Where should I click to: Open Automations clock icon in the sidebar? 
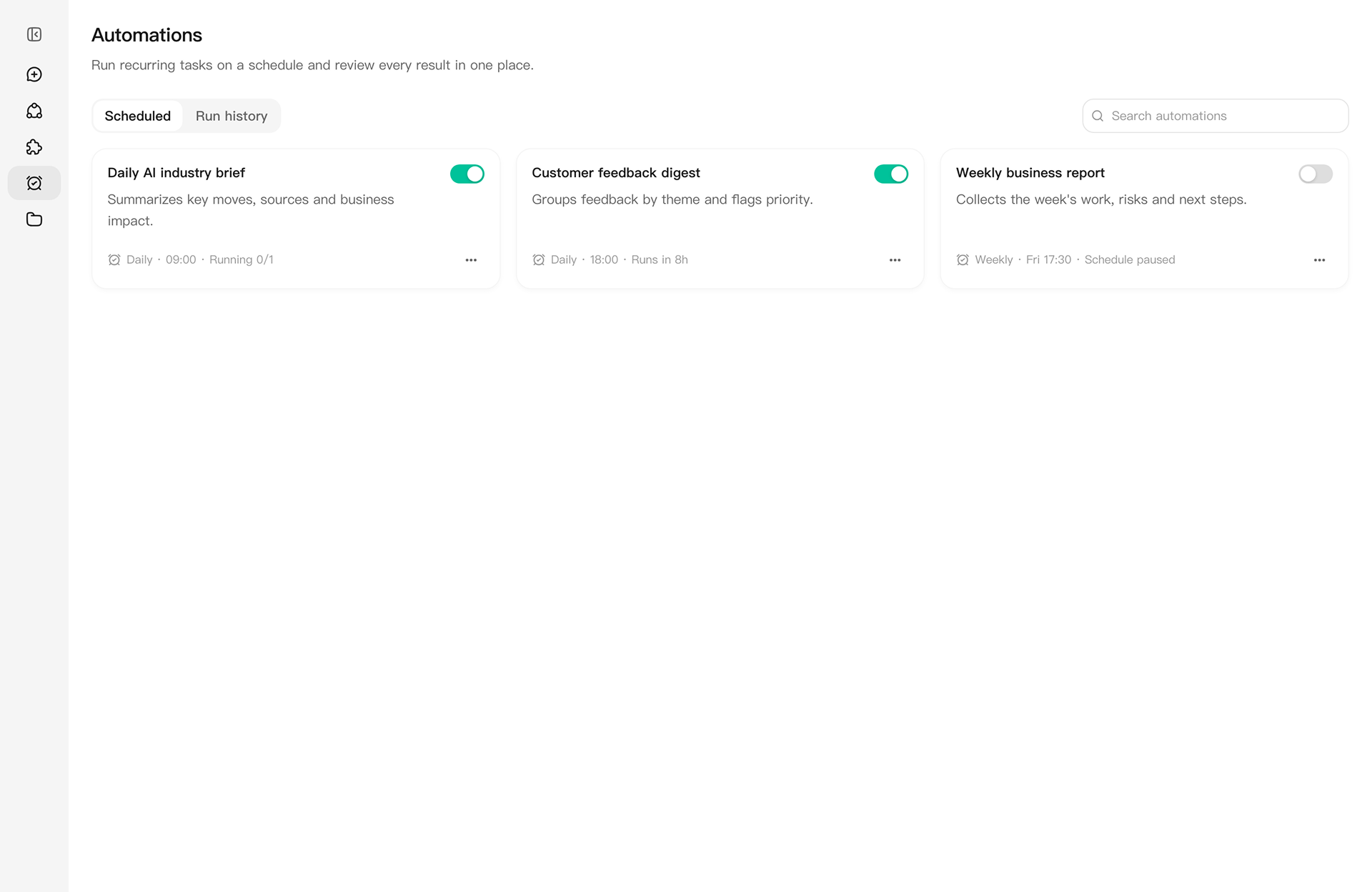pyautogui.click(x=34, y=183)
